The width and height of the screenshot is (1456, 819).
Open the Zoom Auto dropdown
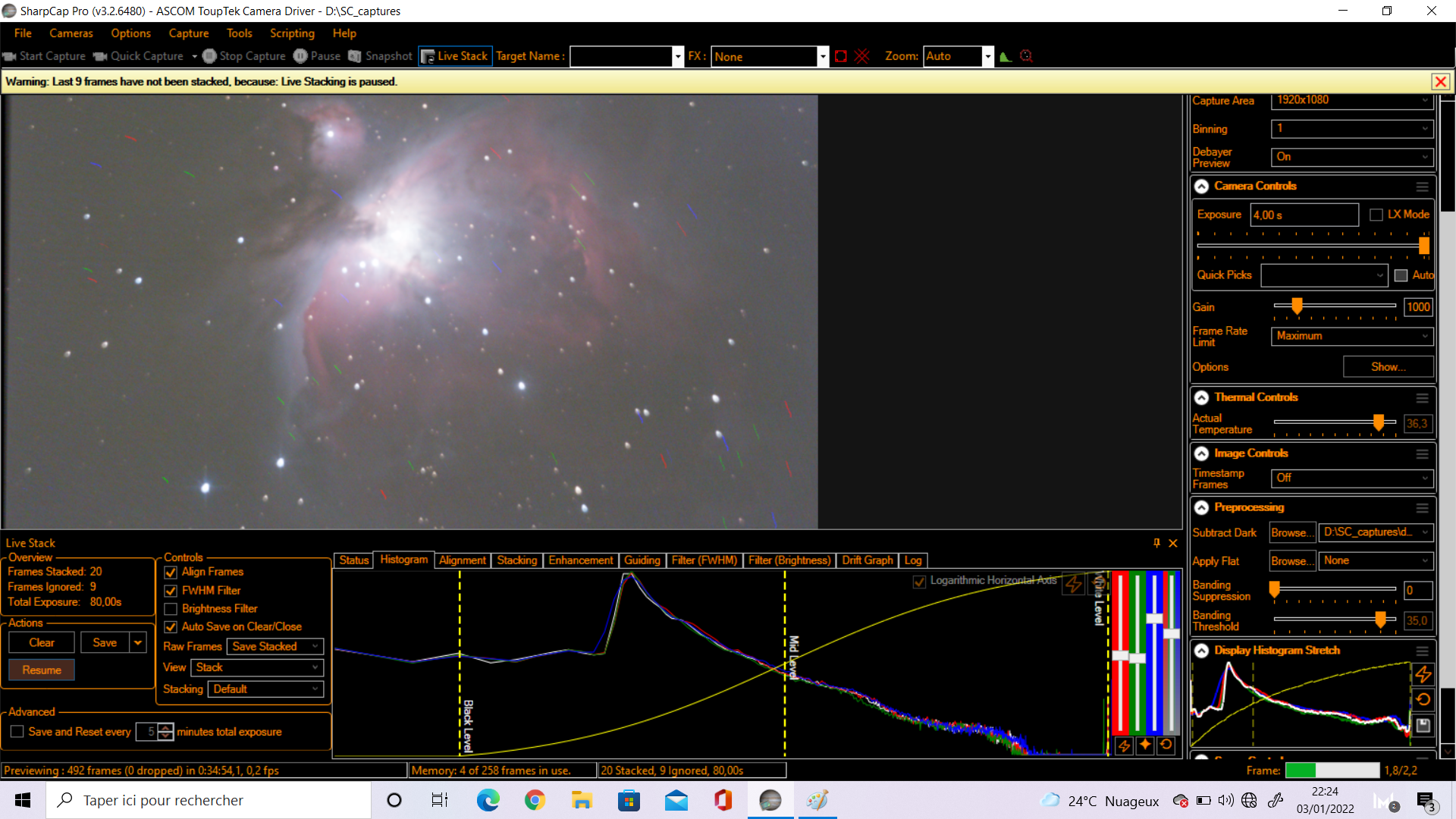tap(987, 57)
